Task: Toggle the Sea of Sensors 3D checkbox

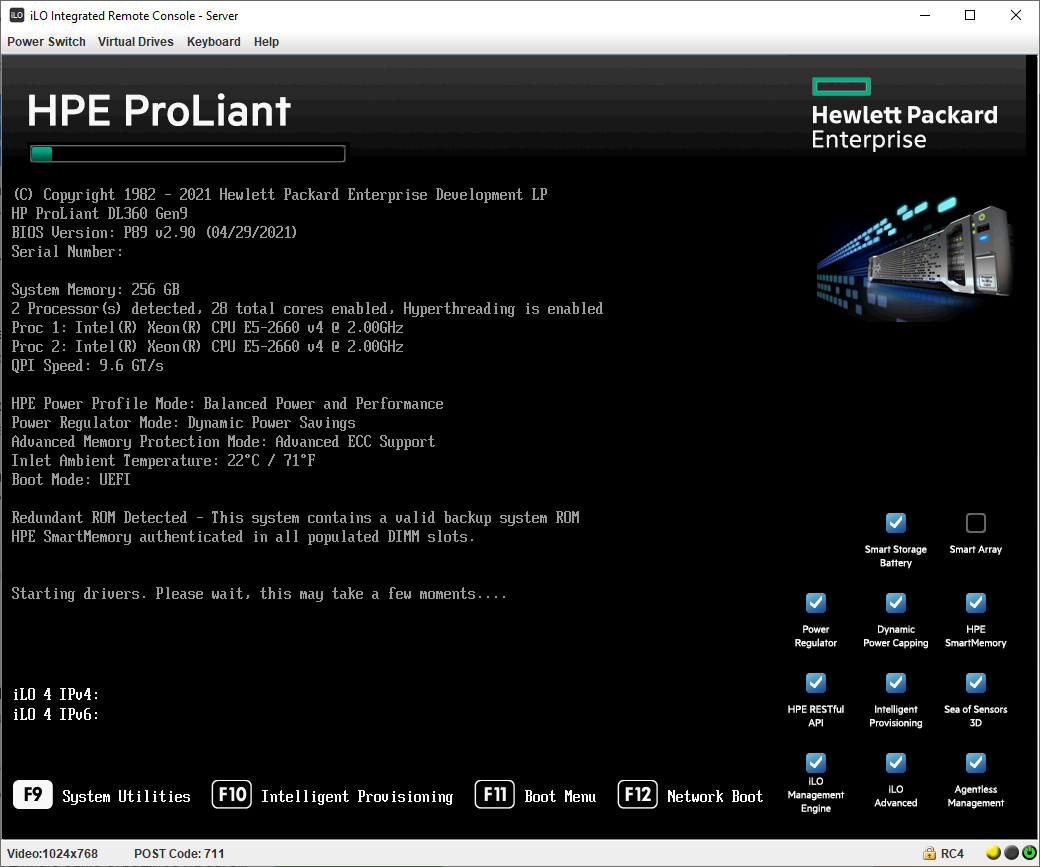Action: 976,683
